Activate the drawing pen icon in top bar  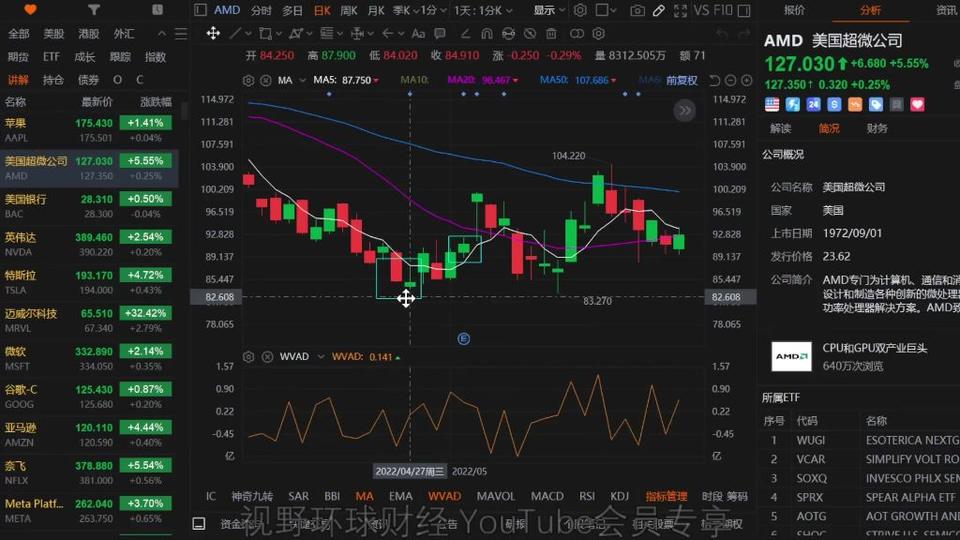tap(659, 10)
